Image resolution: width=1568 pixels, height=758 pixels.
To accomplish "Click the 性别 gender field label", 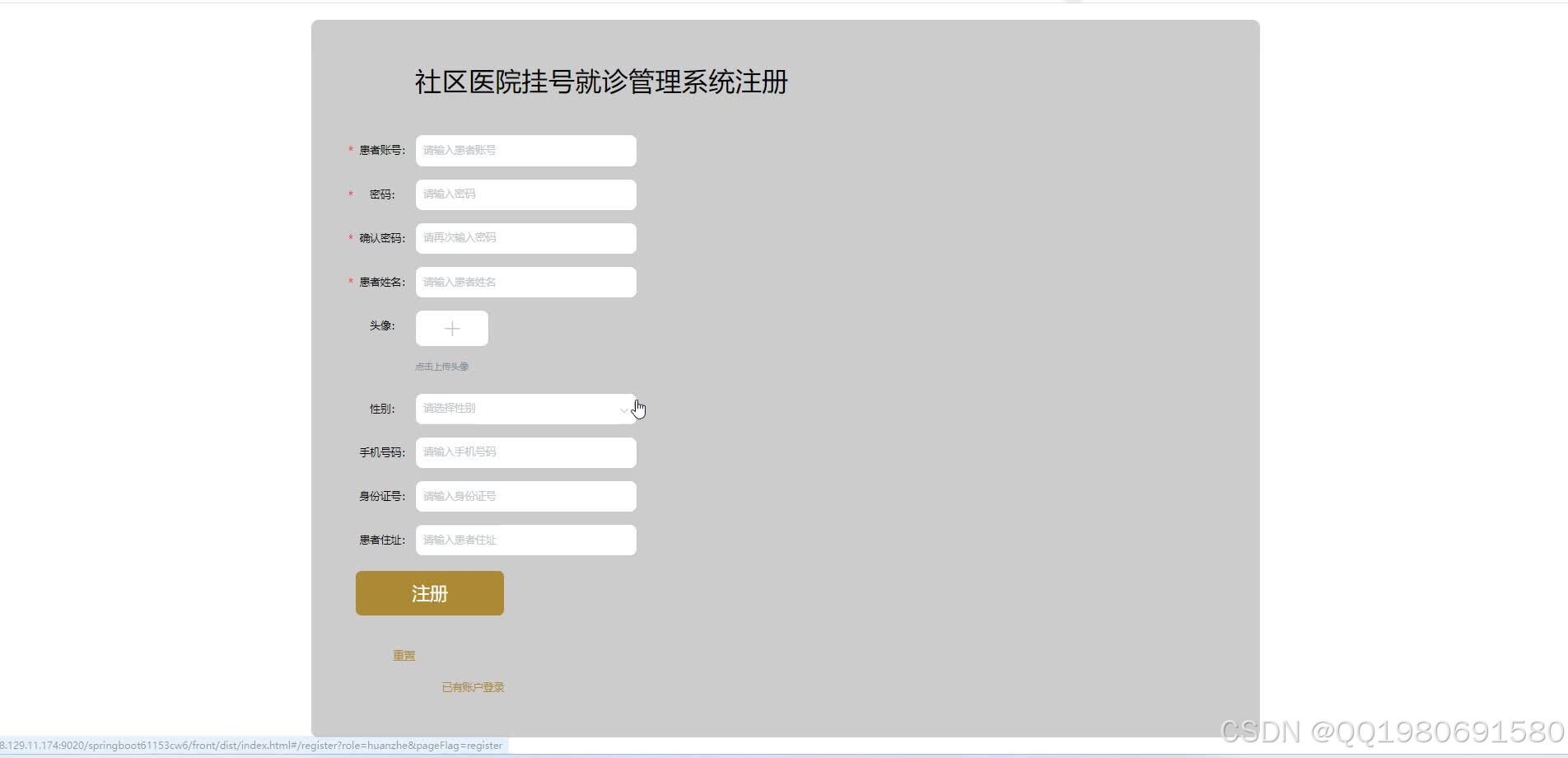I will coord(382,408).
